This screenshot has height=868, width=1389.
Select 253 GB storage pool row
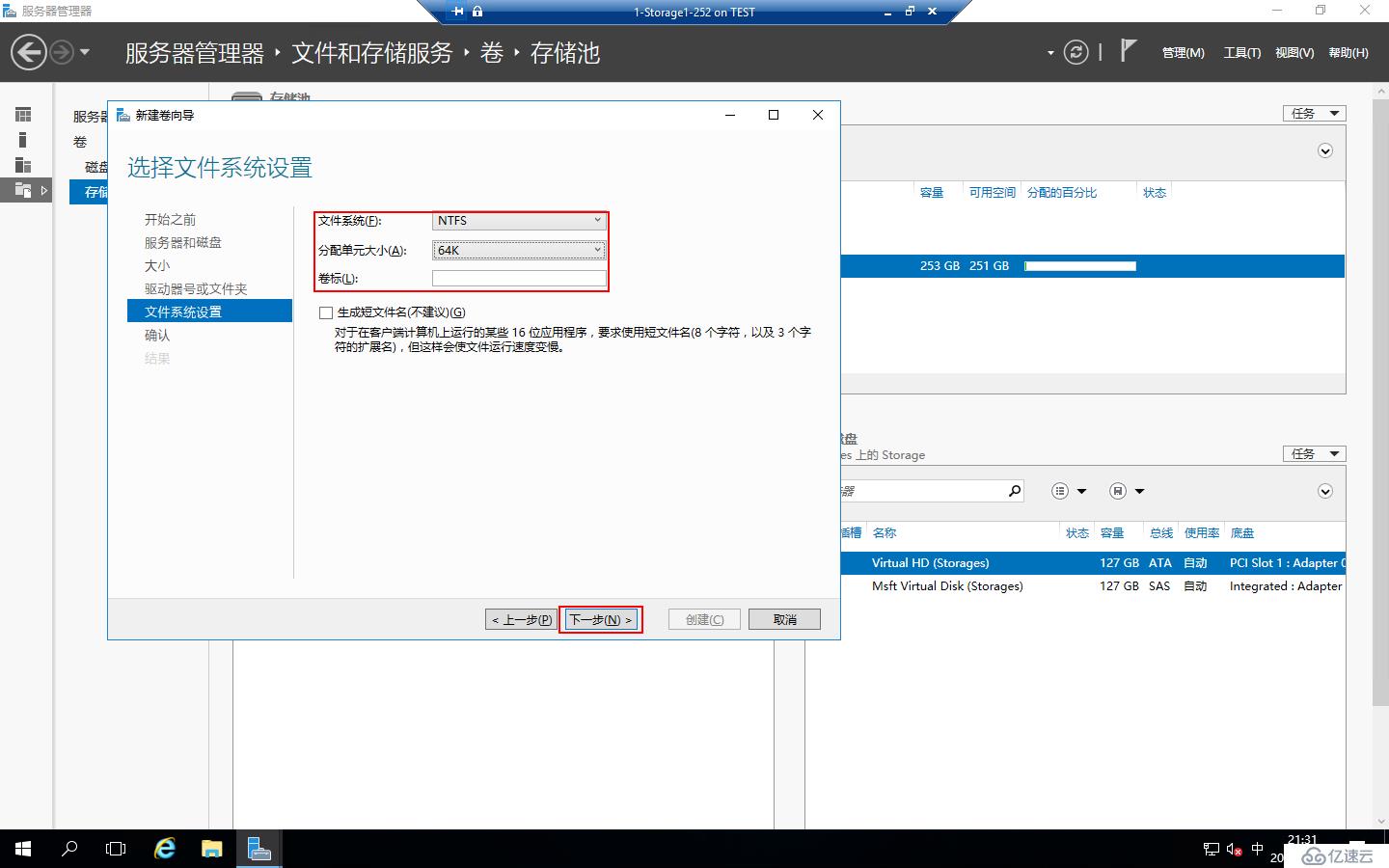click(x=1093, y=266)
